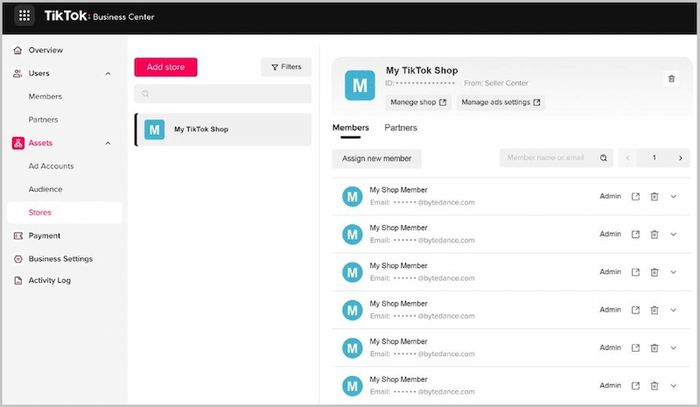Click the first My Shop Member name

(x=398, y=190)
